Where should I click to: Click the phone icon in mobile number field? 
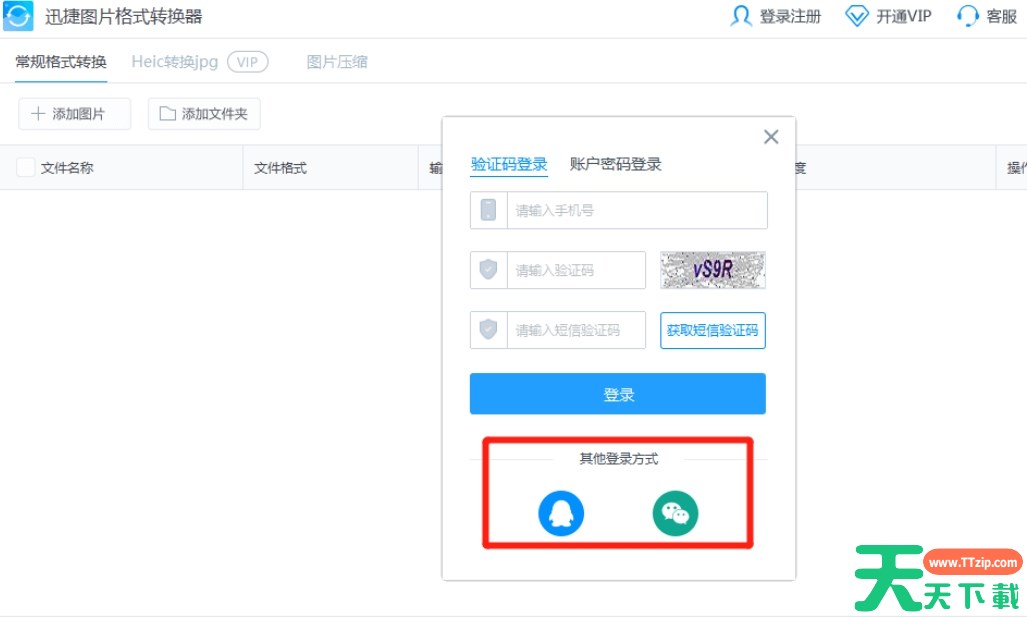click(x=487, y=210)
